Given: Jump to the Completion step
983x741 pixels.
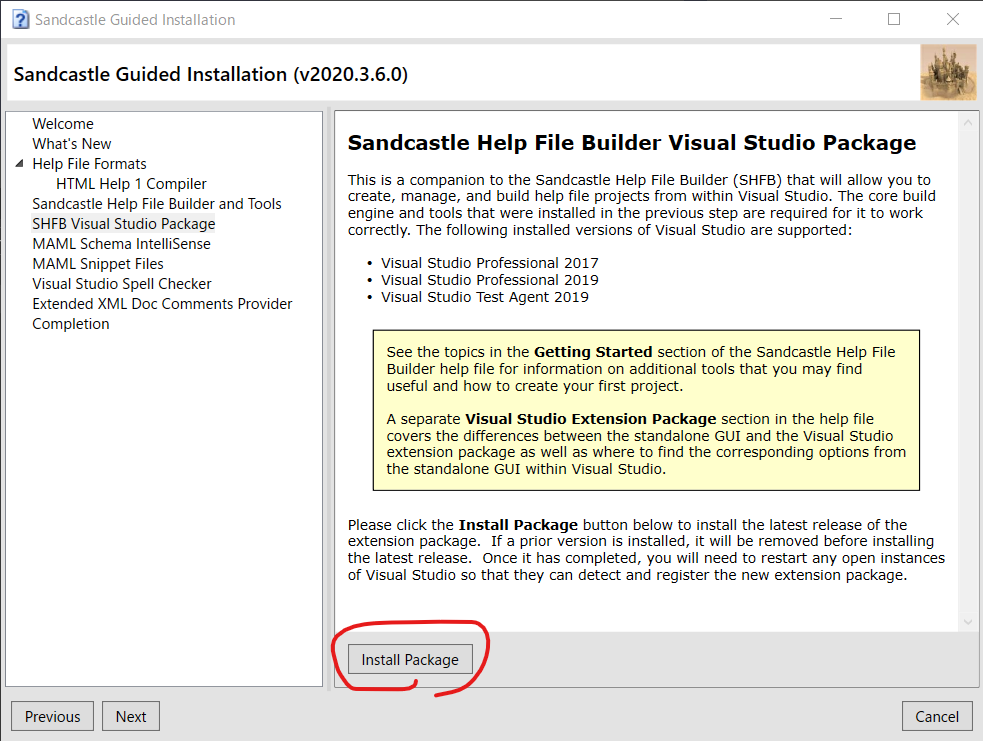Looking at the screenshot, I should tap(70, 323).
